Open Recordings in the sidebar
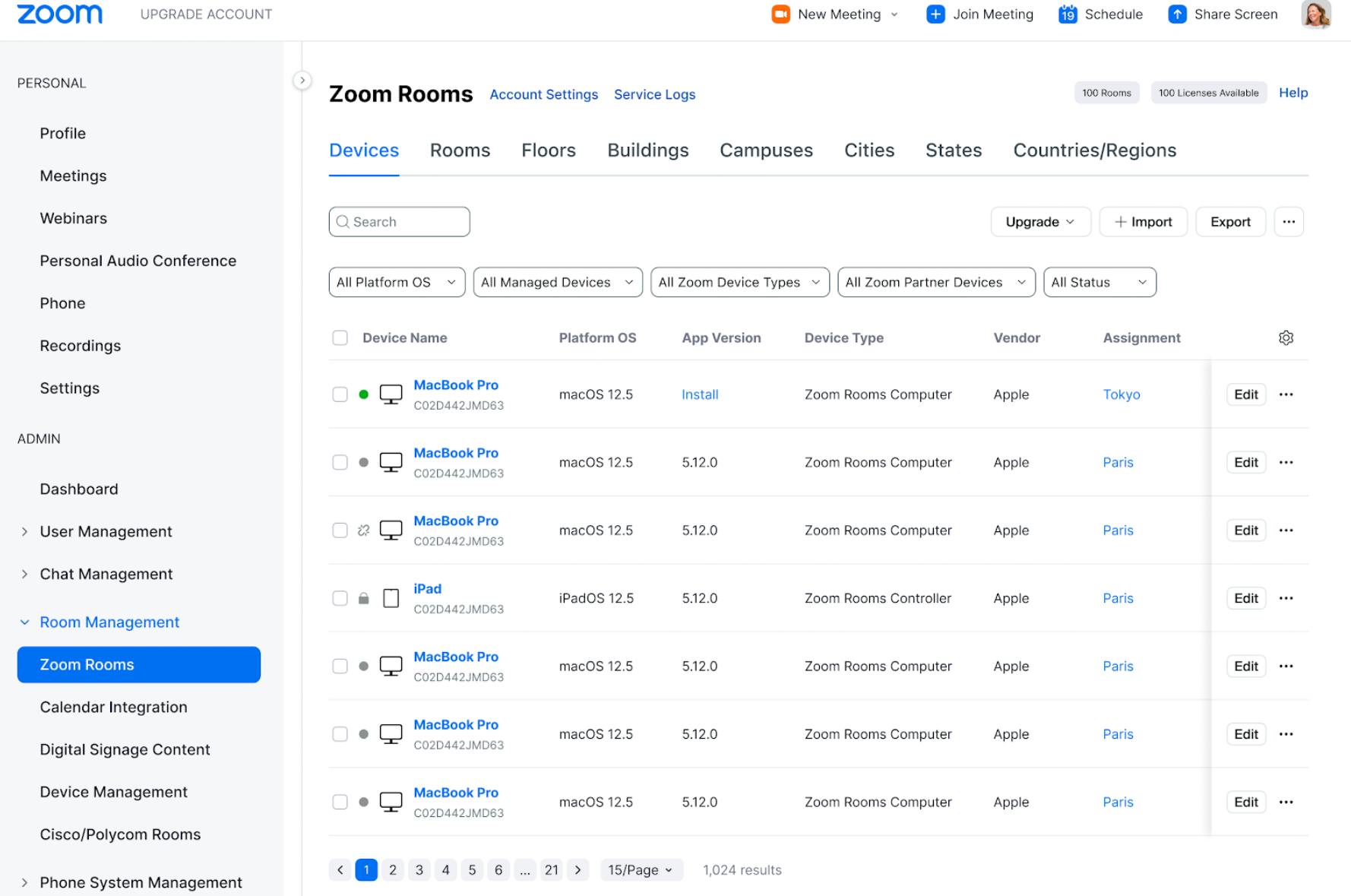 (81, 346)
